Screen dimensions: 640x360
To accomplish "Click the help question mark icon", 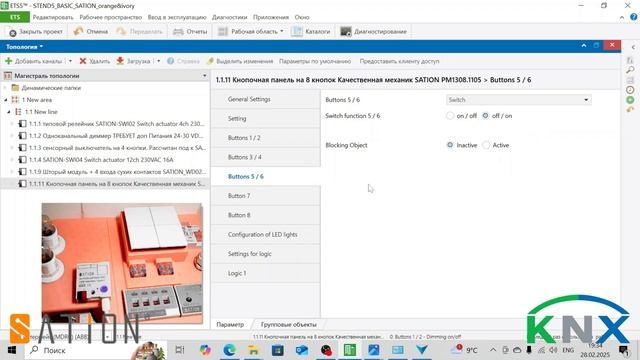I will click(633, 17).
